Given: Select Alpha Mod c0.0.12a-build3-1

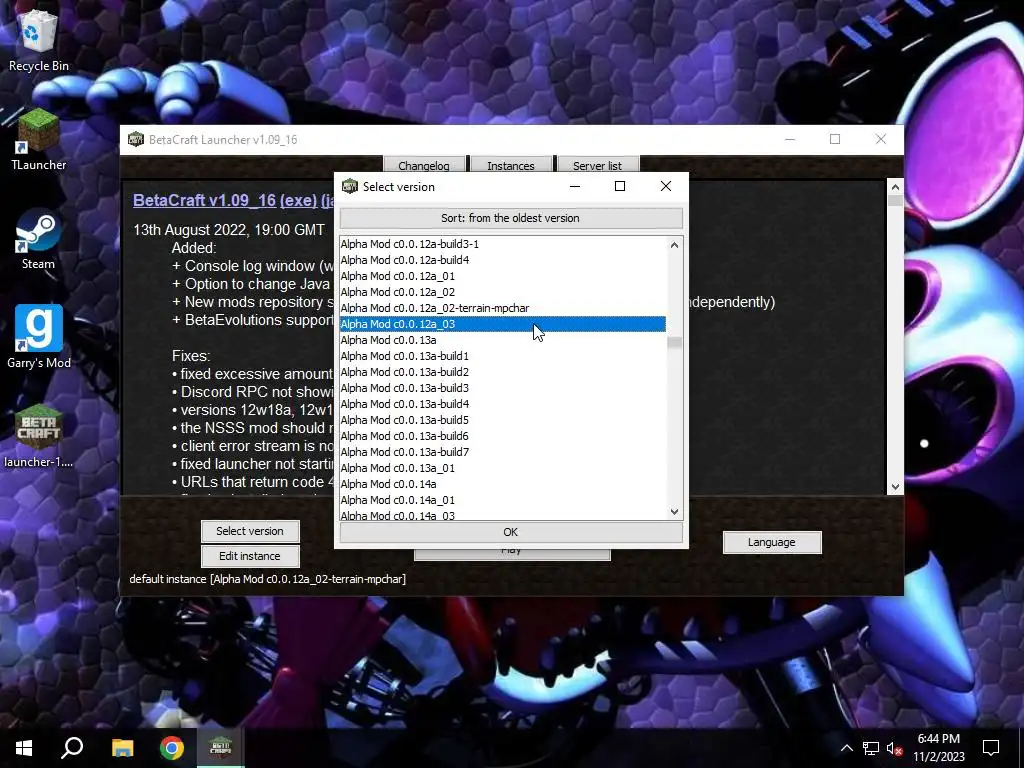Looking at the screenshot, I should click(502, 244).
